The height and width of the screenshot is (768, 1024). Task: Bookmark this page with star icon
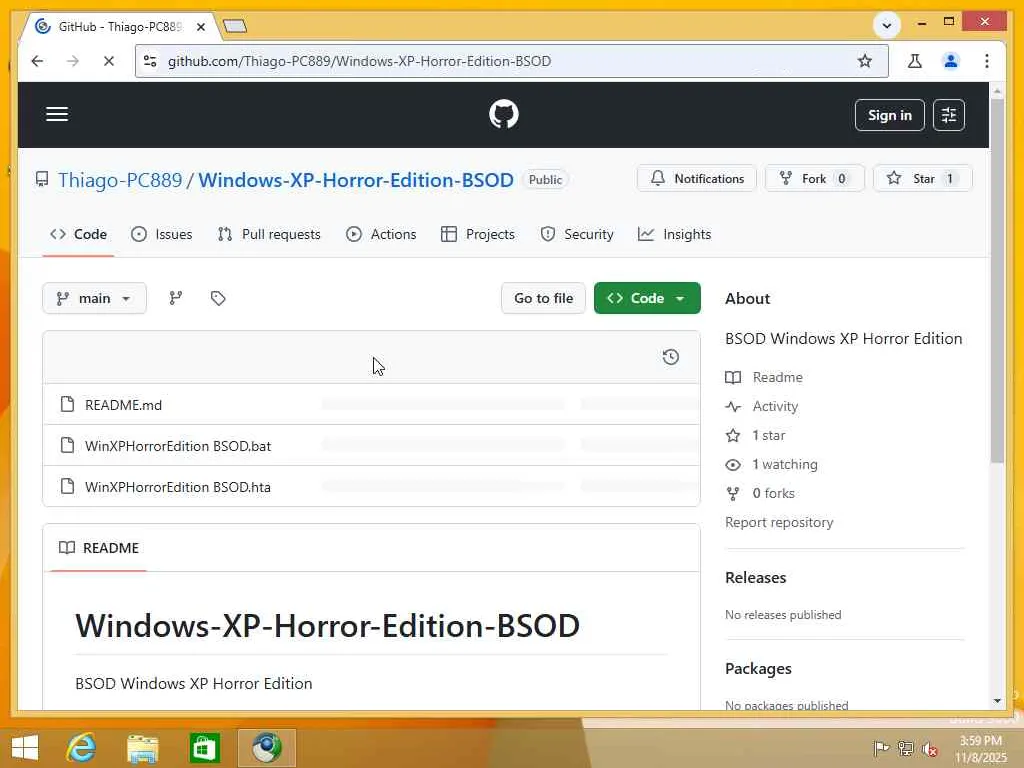point(865,61)
